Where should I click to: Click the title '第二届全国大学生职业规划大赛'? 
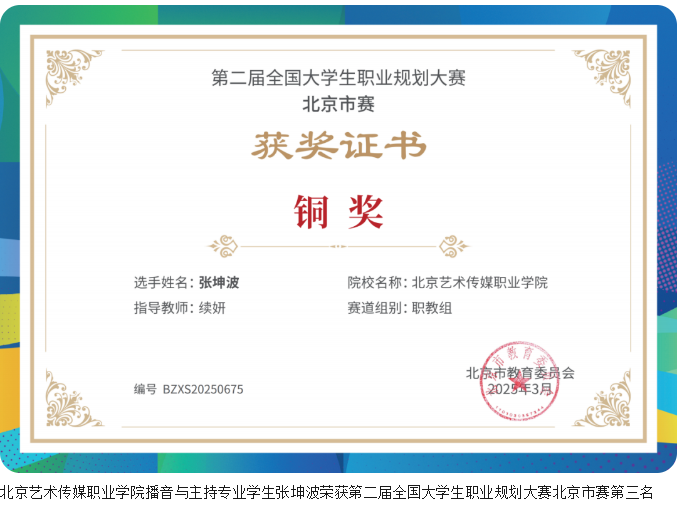point(338,78)
